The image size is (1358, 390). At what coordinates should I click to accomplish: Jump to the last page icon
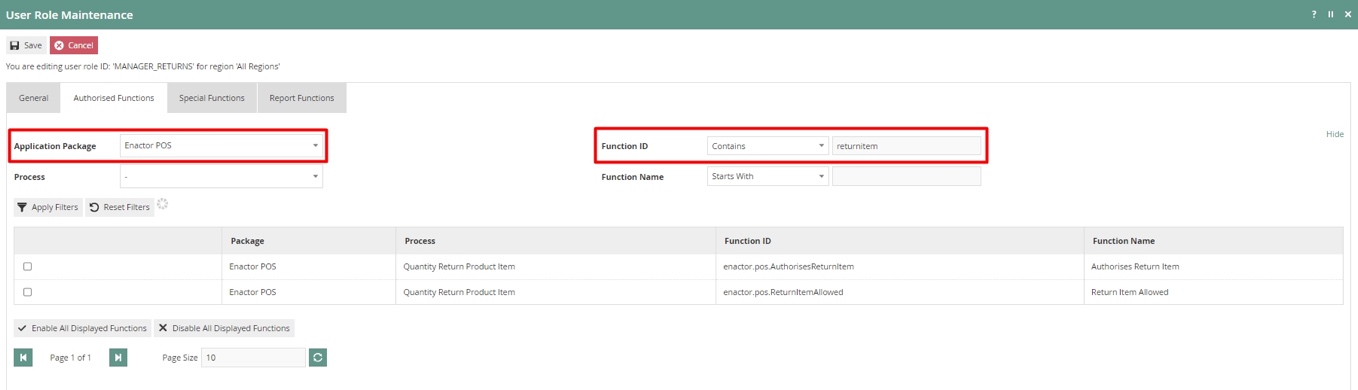coord(118,357)
